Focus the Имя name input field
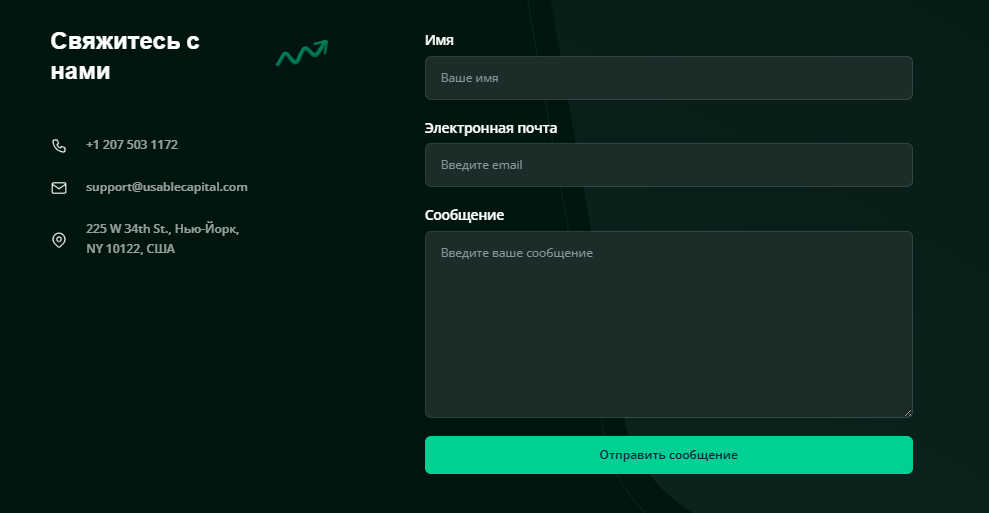The height and width of the screenshot is (513, 989). coord(668,78)
